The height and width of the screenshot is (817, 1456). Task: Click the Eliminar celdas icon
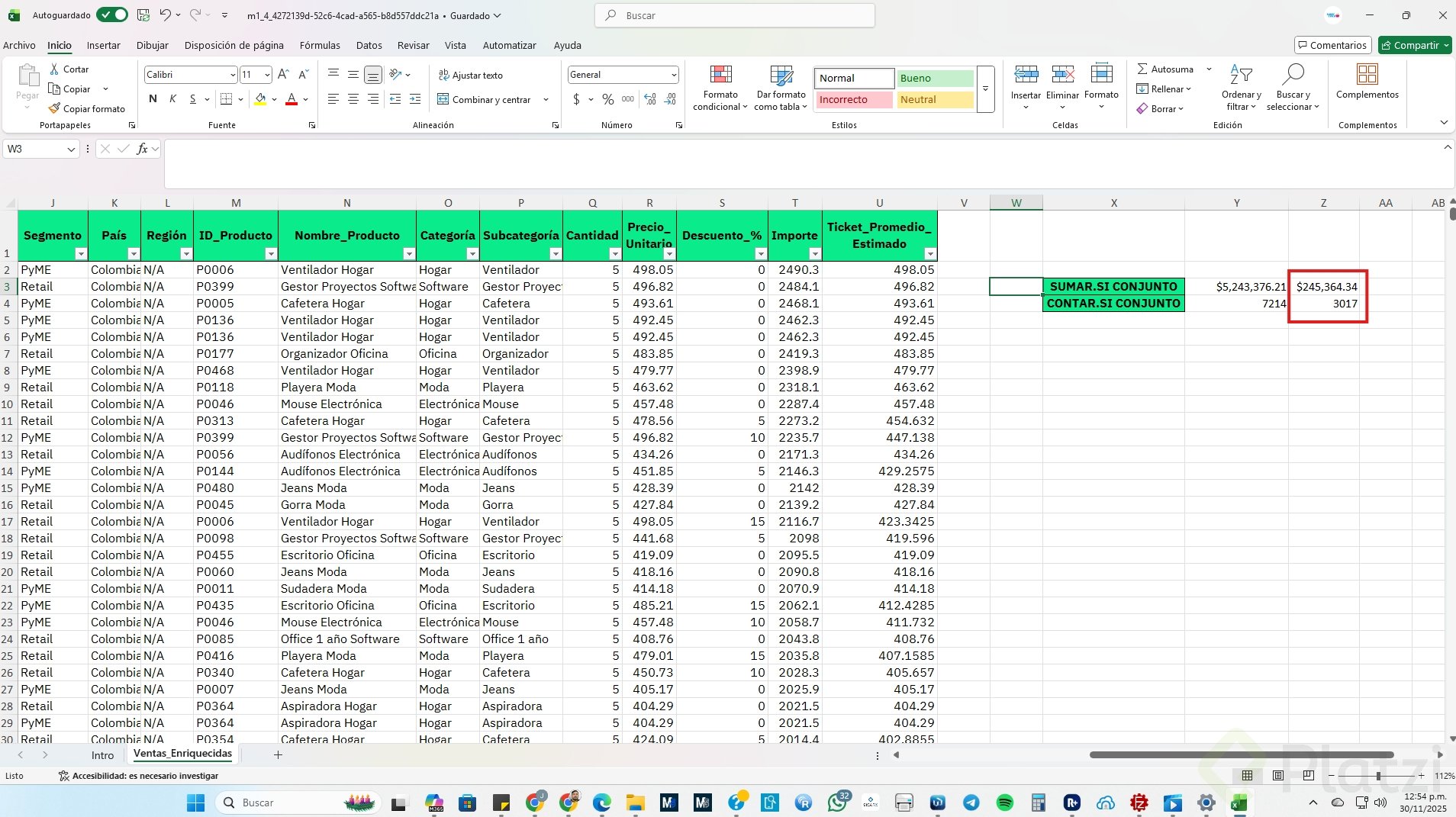(1062, 74)
